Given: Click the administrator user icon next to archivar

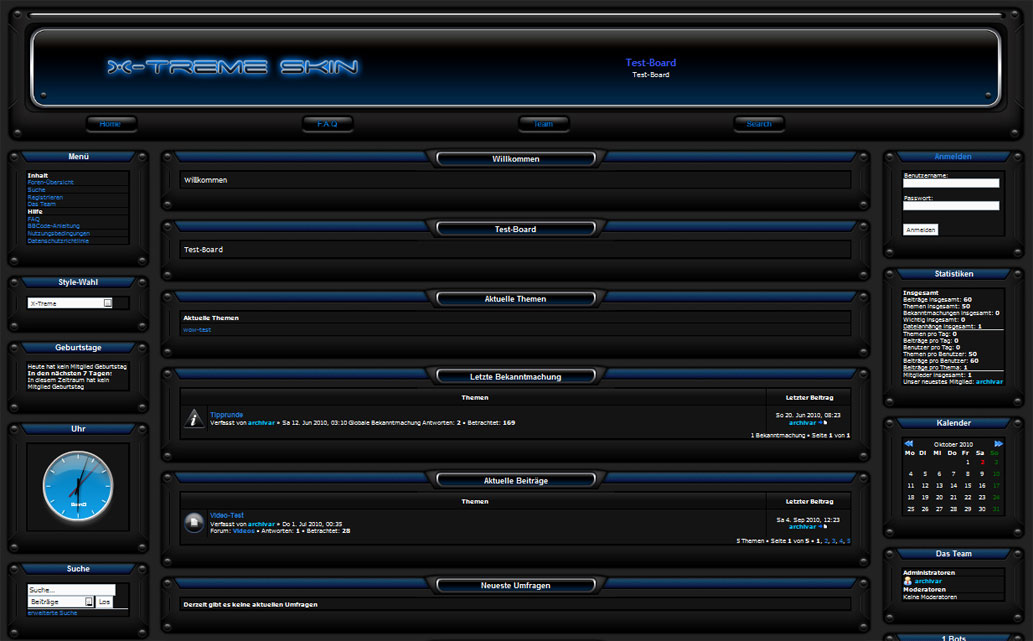Looking at the screenshot, I should tap(908, 581).
